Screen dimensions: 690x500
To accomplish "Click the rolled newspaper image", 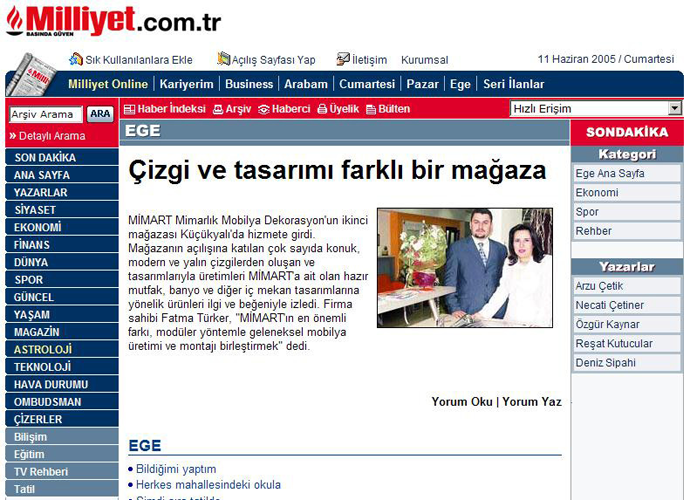I will (33, 74).
